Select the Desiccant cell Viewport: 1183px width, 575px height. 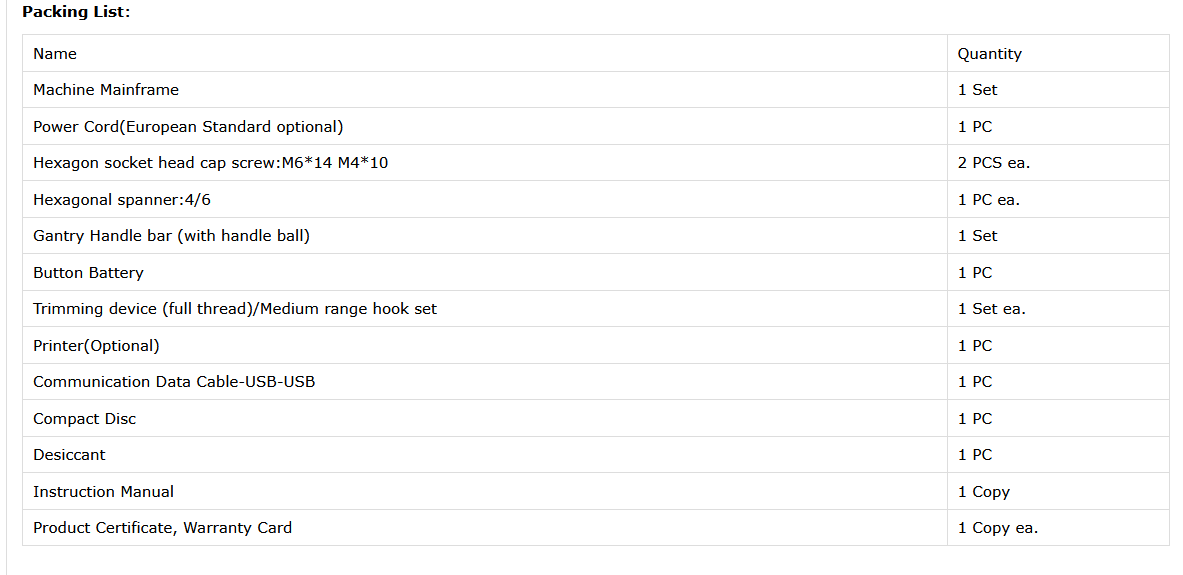tap(69, 455)
